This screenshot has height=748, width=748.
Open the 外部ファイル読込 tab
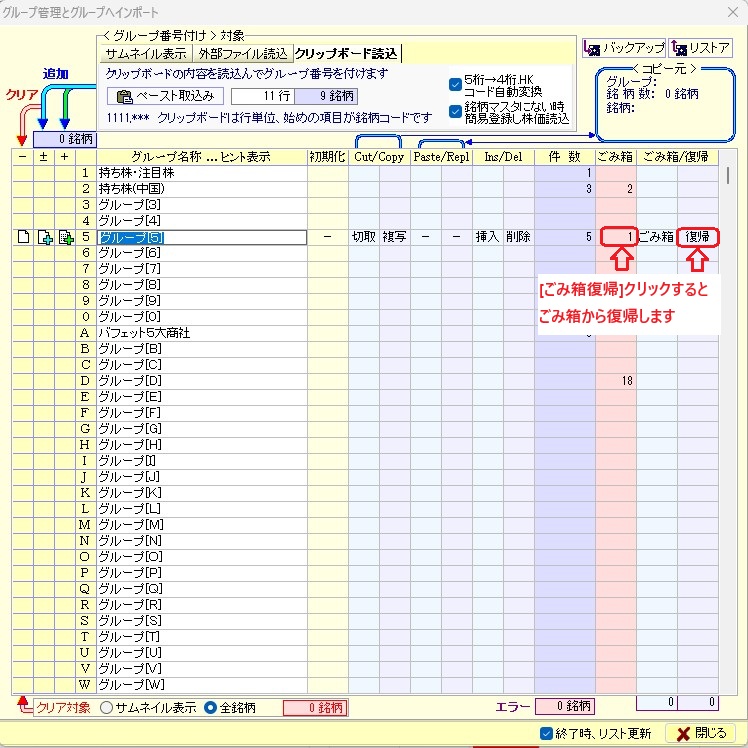243,54
